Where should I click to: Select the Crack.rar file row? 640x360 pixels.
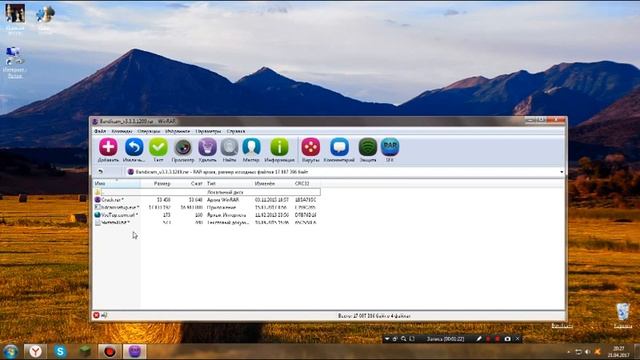coord(207,200)
